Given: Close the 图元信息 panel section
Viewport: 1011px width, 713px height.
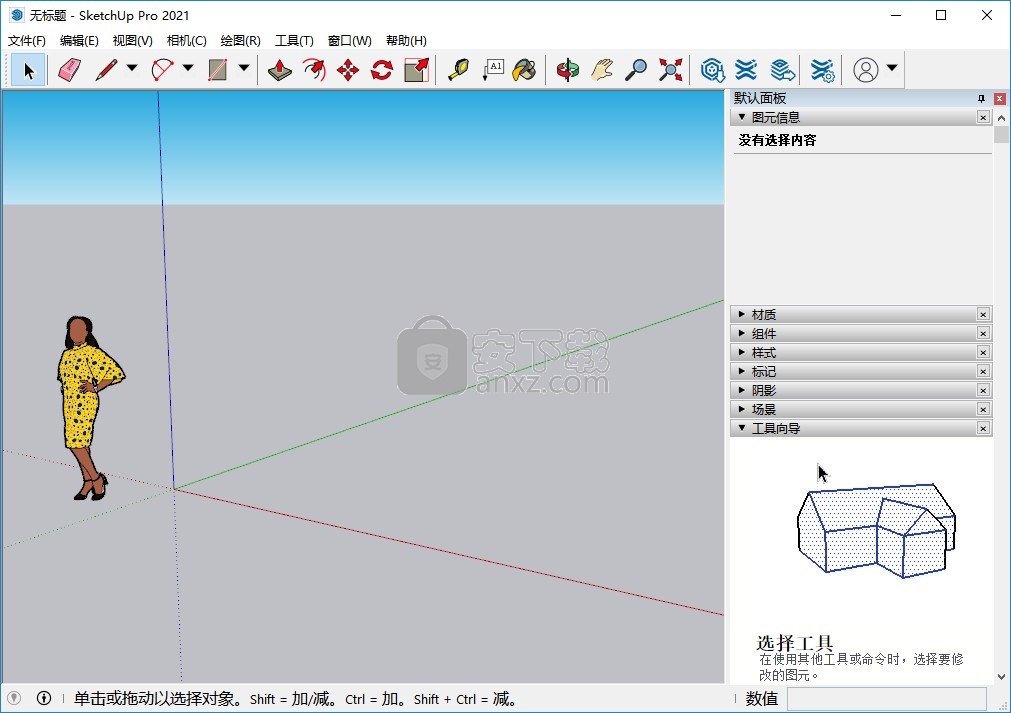Looking at the screenshot, I should click(983, 117).
